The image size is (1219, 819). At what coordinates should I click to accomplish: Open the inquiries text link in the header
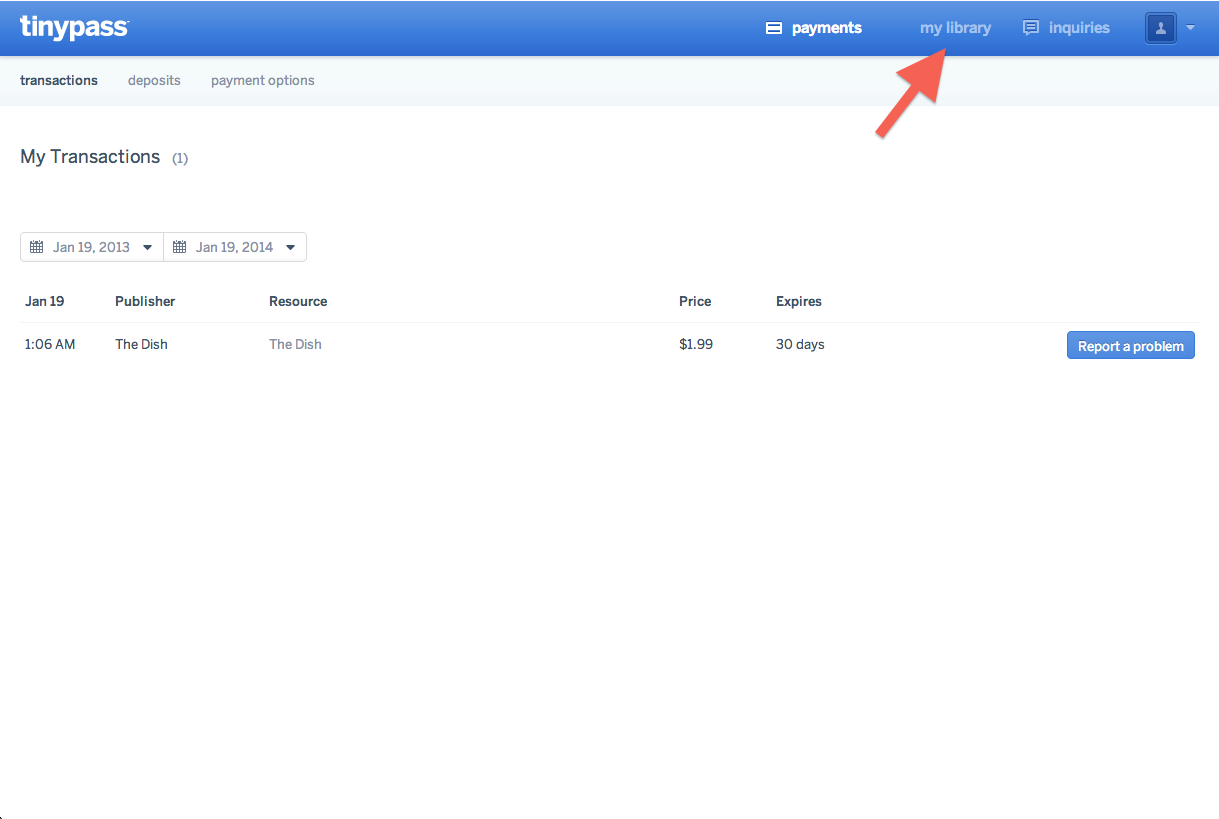(1079, 28)
